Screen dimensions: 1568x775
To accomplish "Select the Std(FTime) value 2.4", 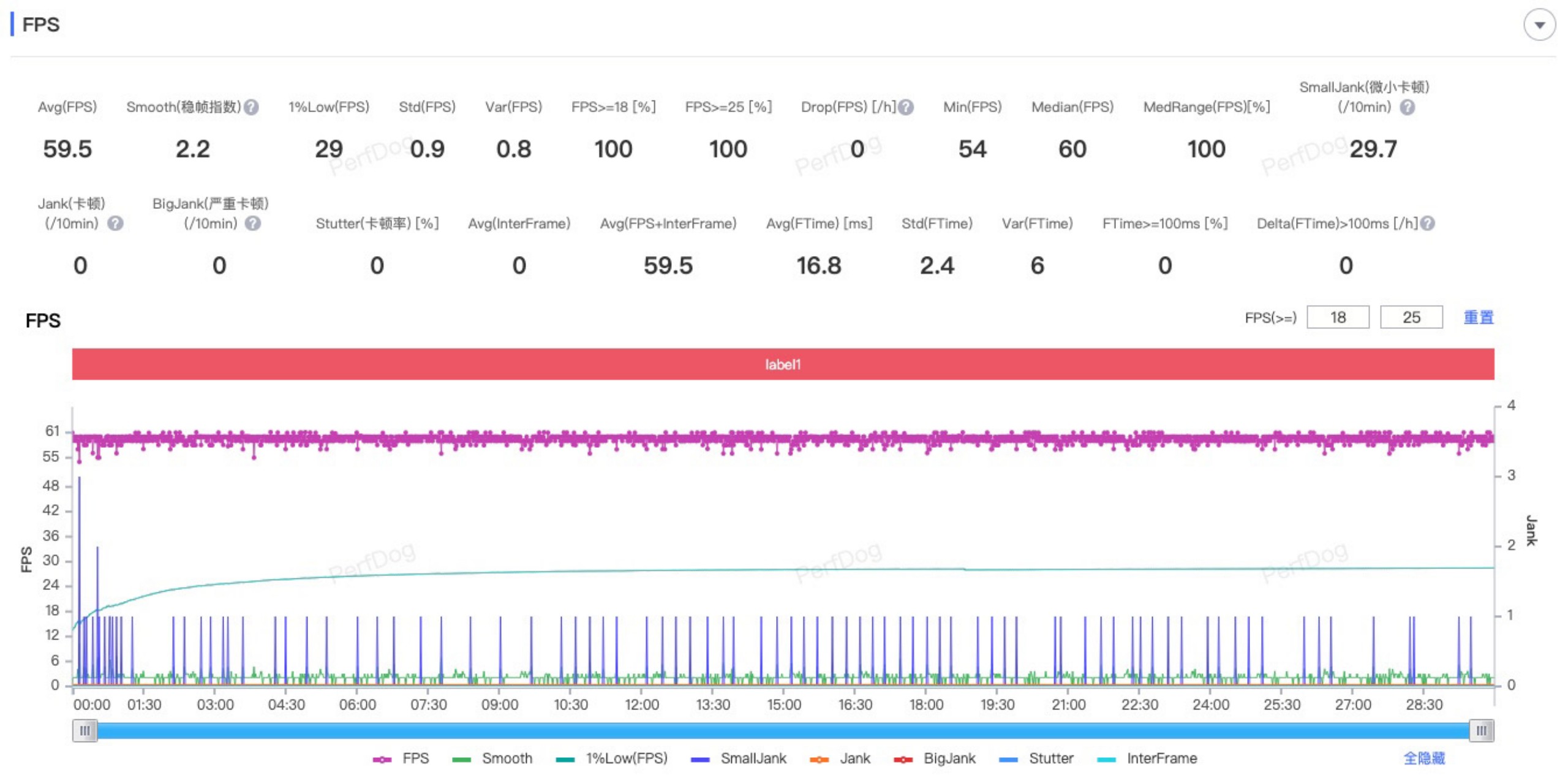I will click(937, 265).
